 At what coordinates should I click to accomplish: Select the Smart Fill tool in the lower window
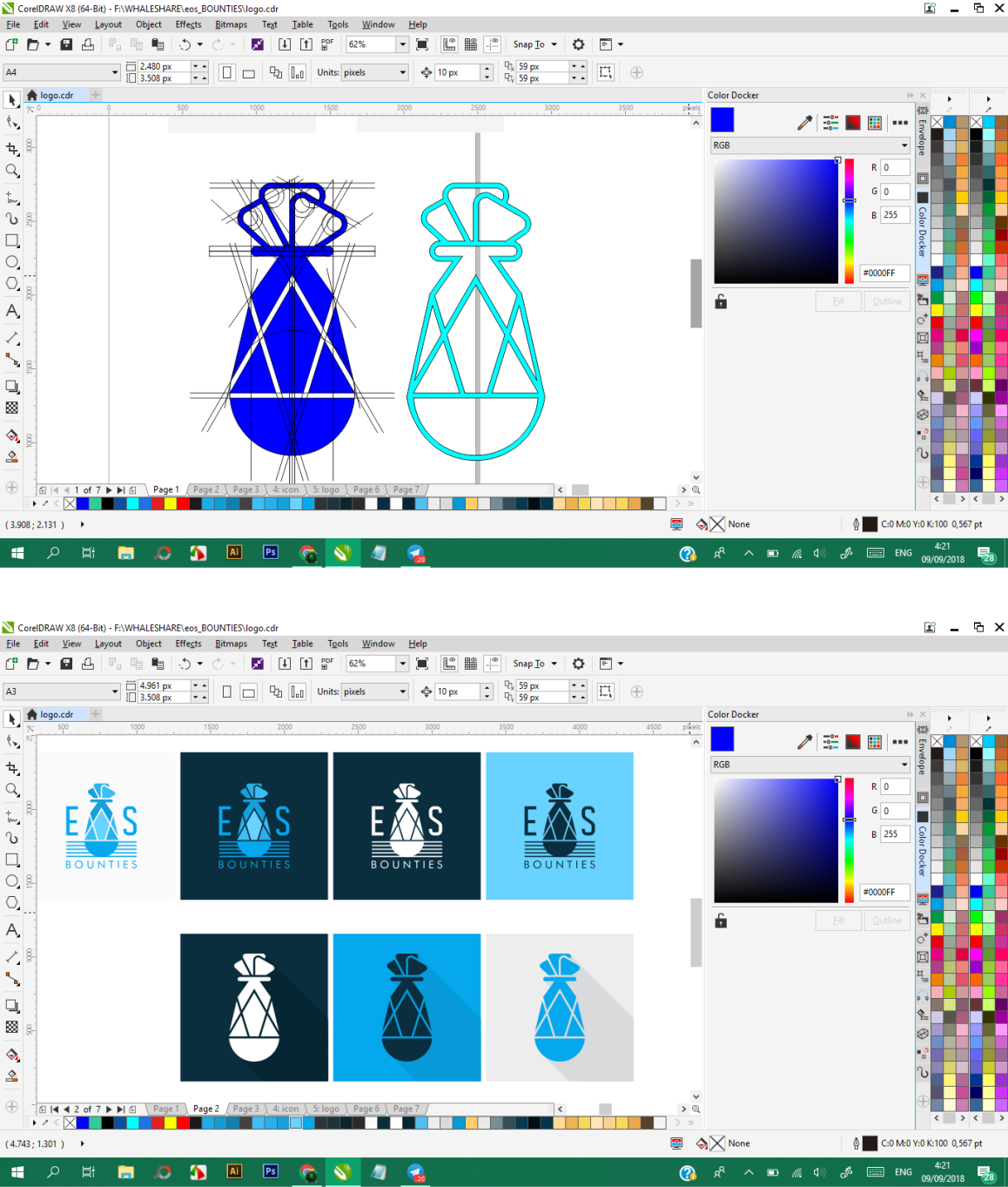[12, 1076]
